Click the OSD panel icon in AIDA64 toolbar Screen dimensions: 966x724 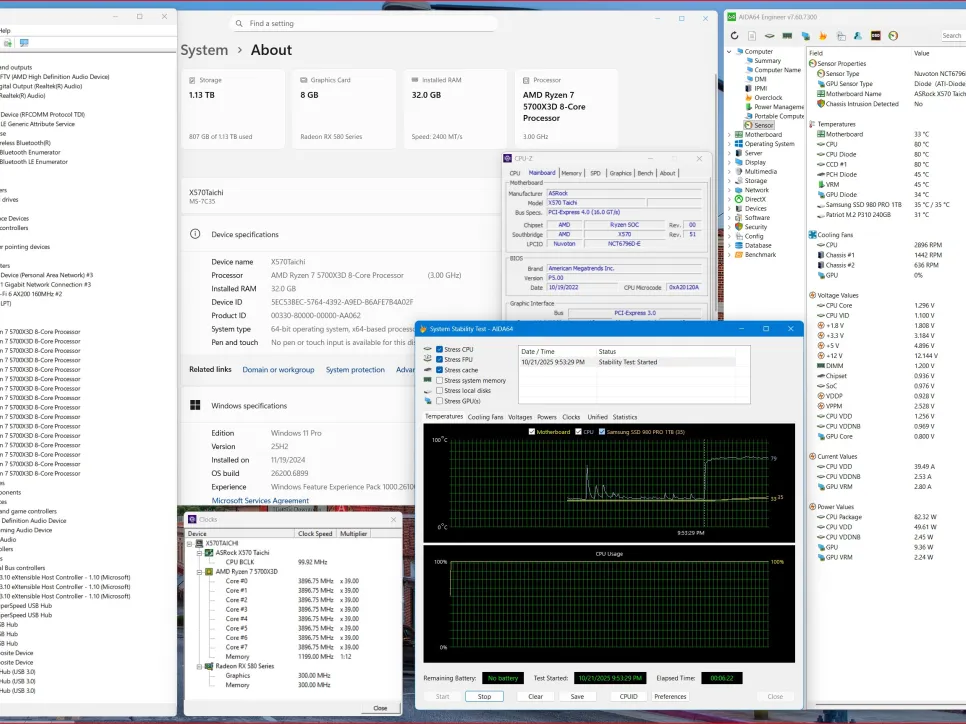coord(876,36)
